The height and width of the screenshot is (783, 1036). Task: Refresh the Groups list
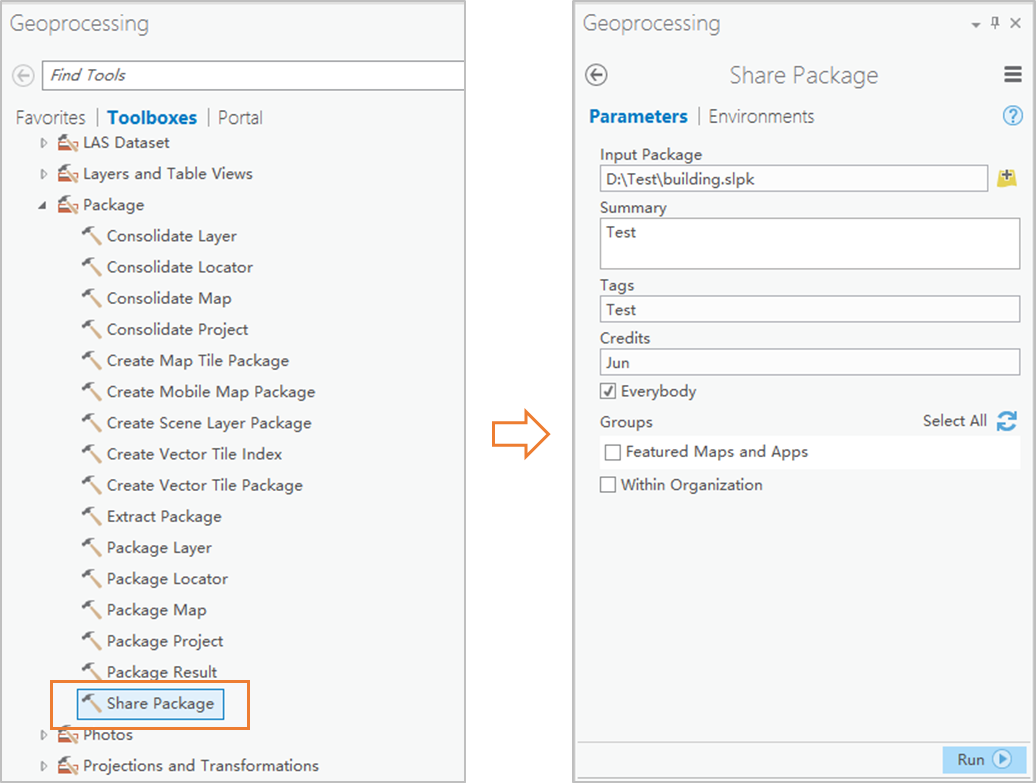1007,421
